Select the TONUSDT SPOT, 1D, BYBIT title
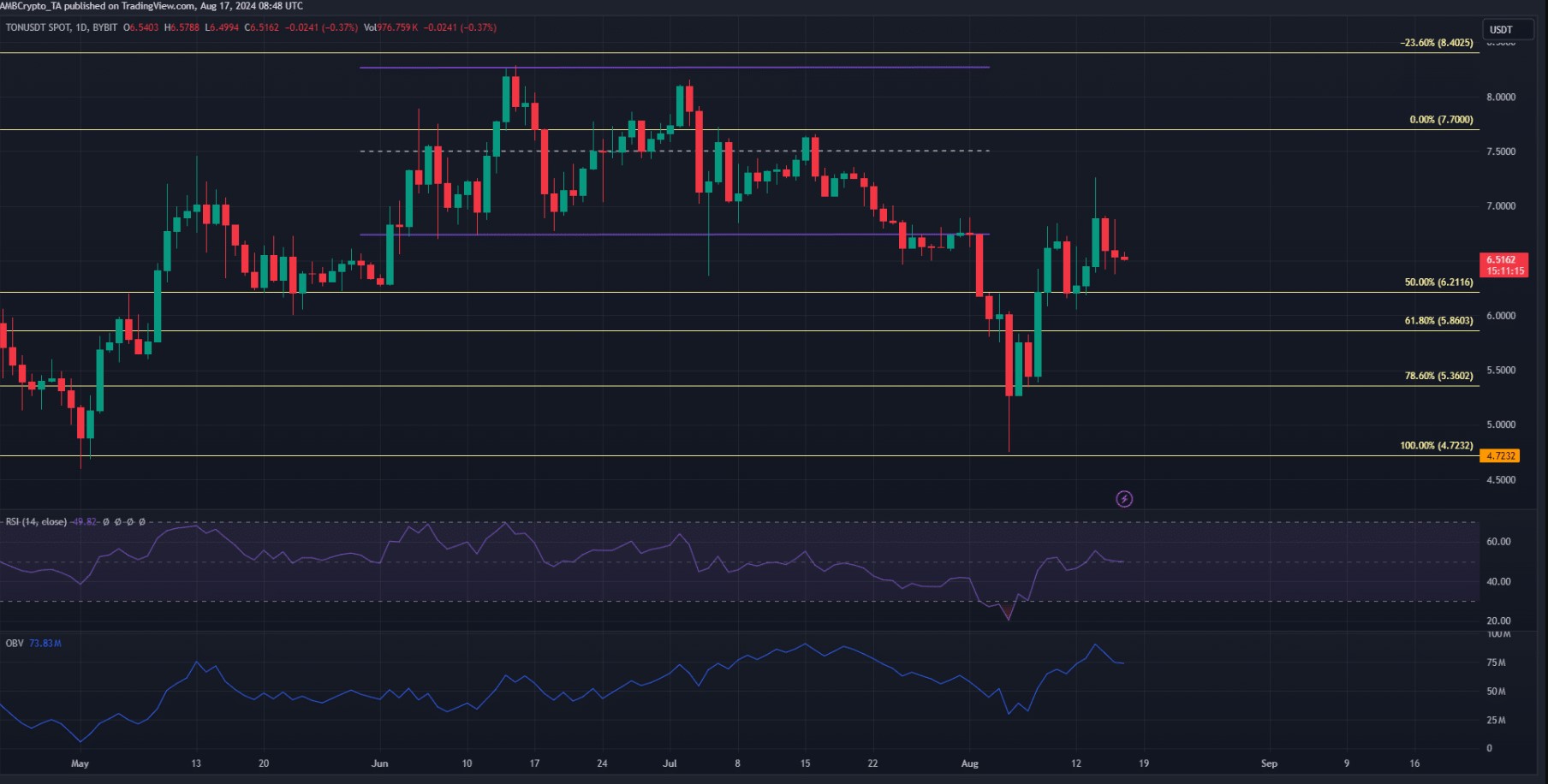 coord(62,27)
